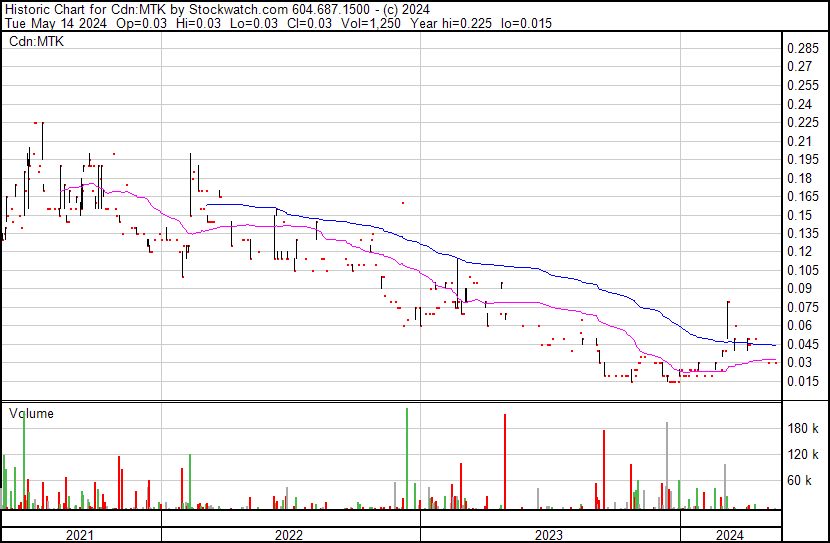Select the 0.12 price axis label

(x=799, y=251)
